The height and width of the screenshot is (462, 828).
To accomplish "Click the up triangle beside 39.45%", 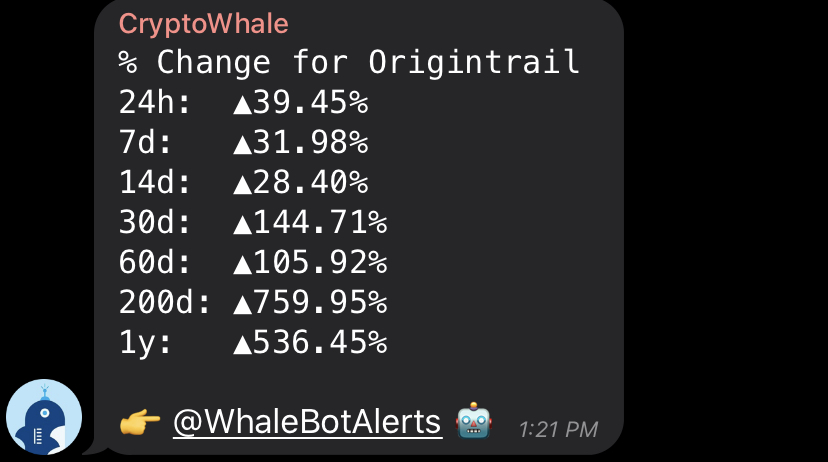I will 242,105.
